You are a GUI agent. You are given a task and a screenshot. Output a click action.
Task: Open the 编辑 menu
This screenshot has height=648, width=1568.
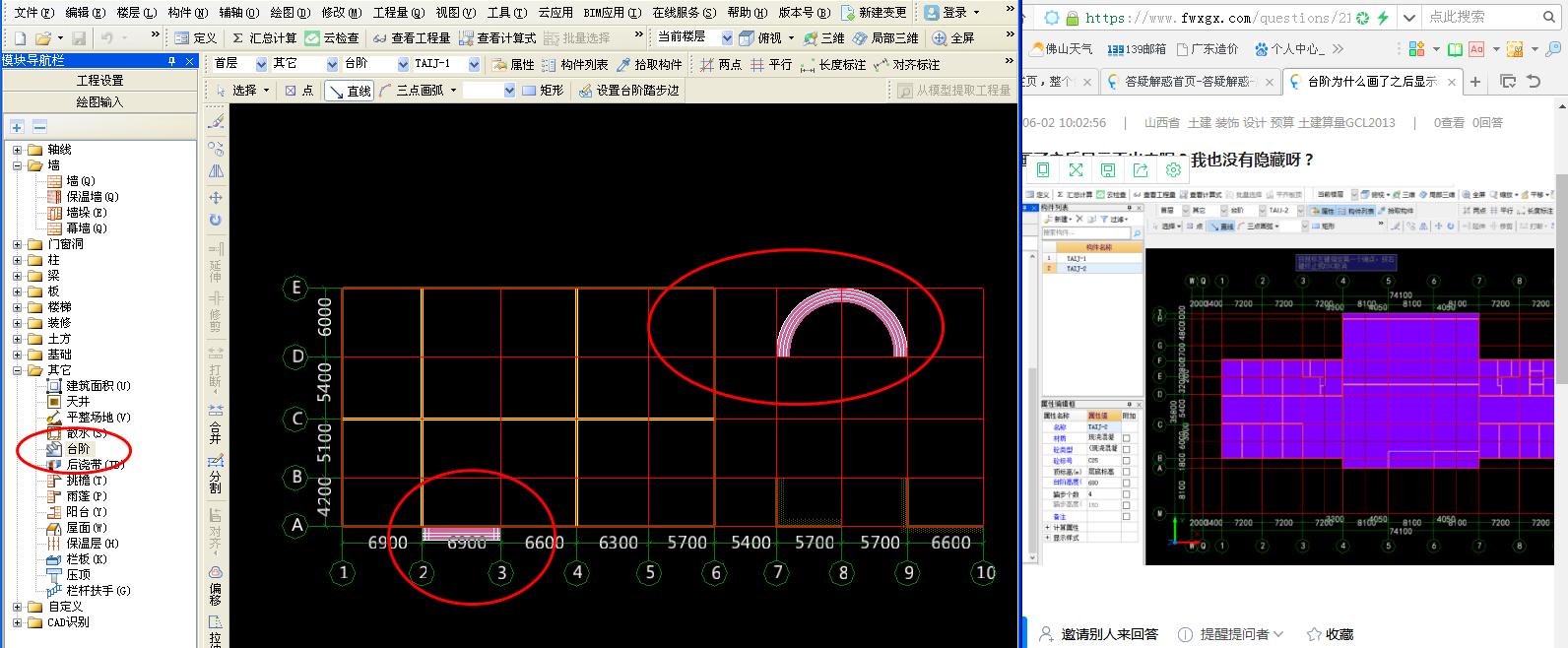pos(85,12)
